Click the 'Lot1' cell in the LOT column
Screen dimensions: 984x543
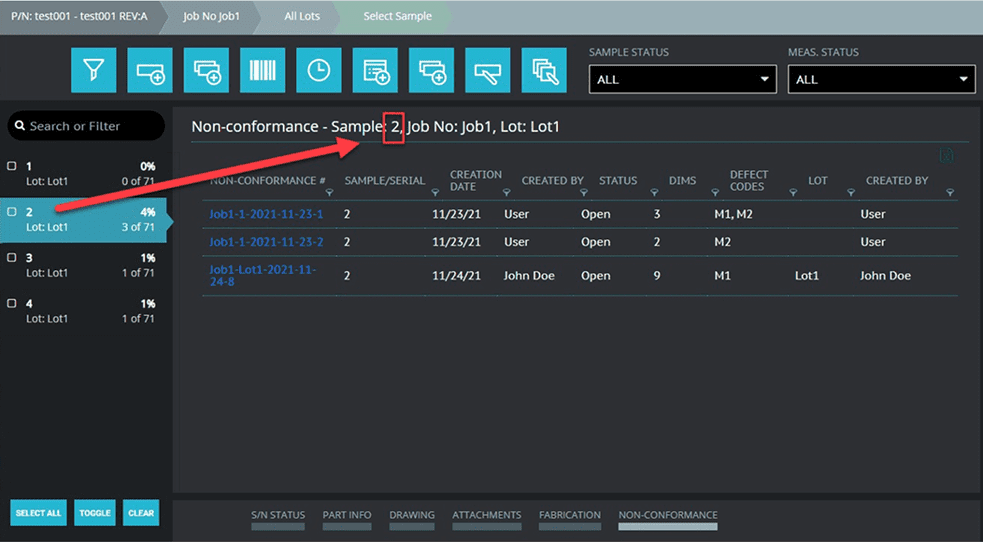[x=806, y=276]
